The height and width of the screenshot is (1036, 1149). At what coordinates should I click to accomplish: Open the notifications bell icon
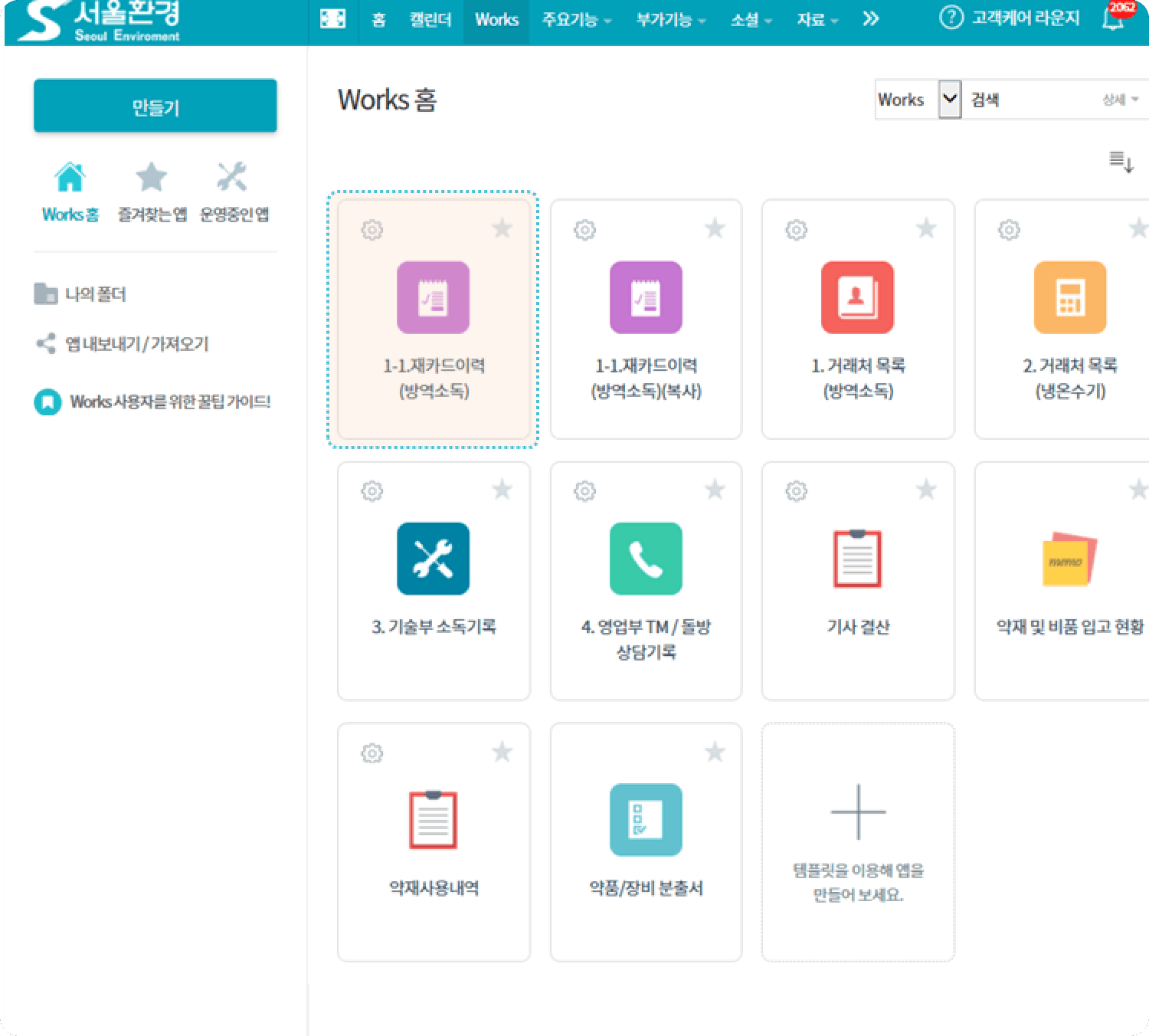coord(1113,18)
